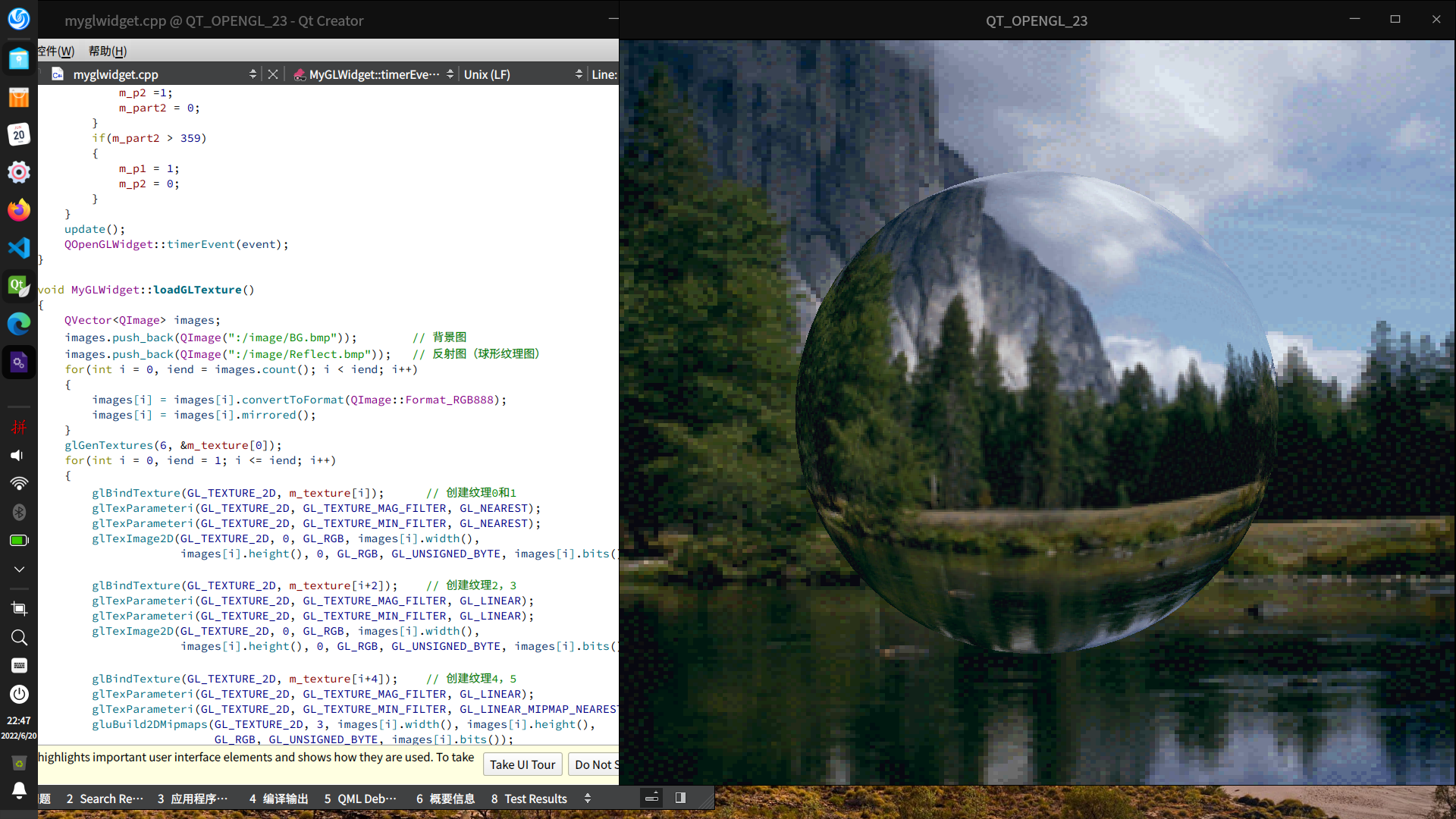
Task: Open the Unix (LF) line ending dropdown
Action: [x=579, y=74]
